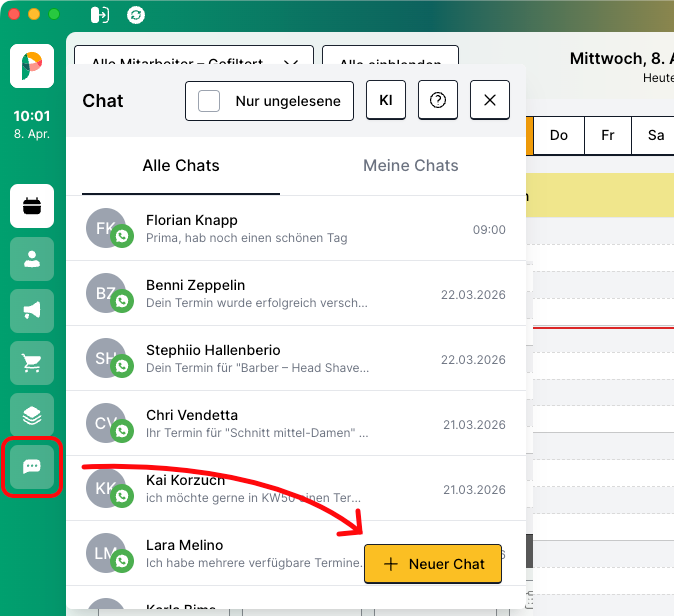Click the KI button
The height and width of the screenshot is (616, 674).
[x=385, y=101]
